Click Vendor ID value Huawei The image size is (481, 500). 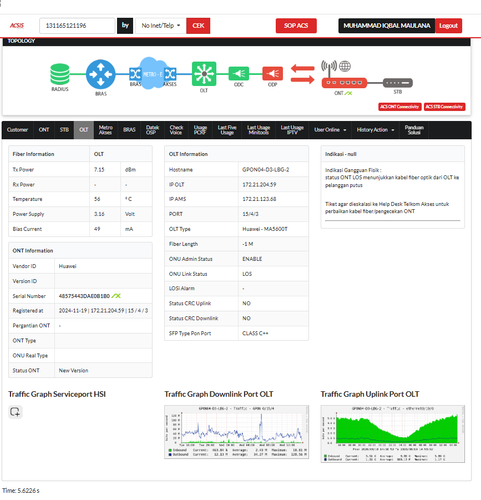click(68, 266)
